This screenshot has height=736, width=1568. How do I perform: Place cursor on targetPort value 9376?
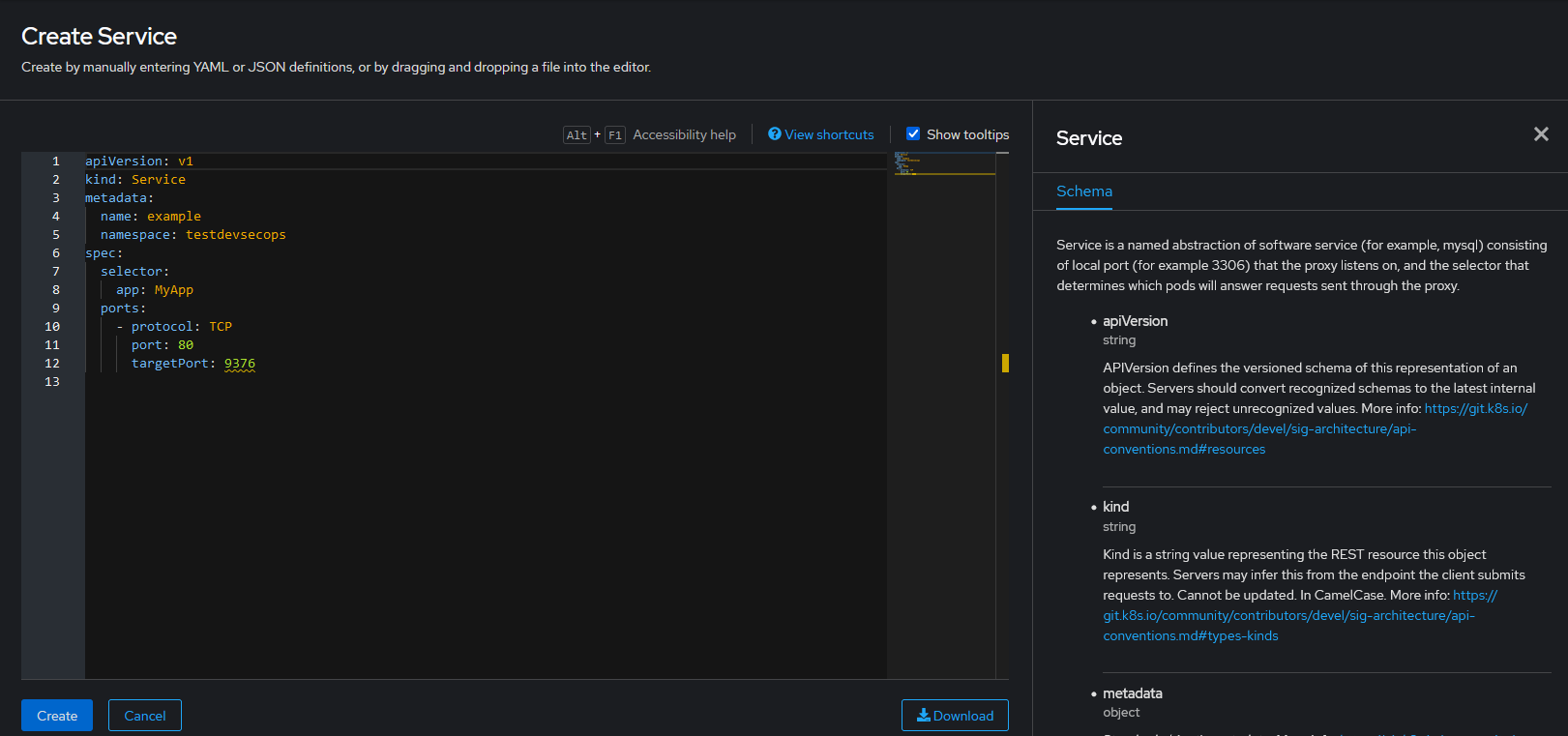tap(240, 364)
